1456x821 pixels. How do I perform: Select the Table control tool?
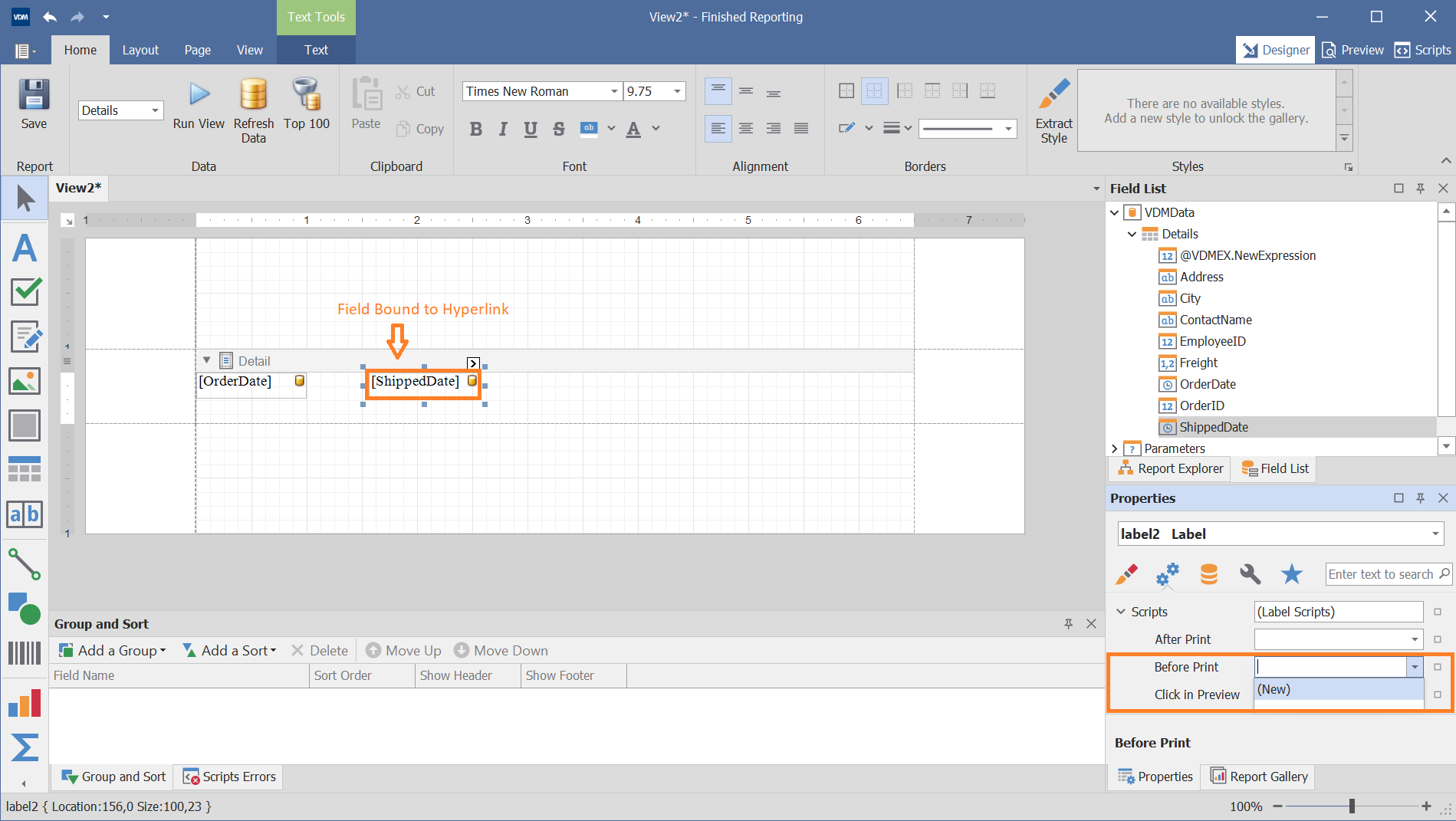(25, 469)
